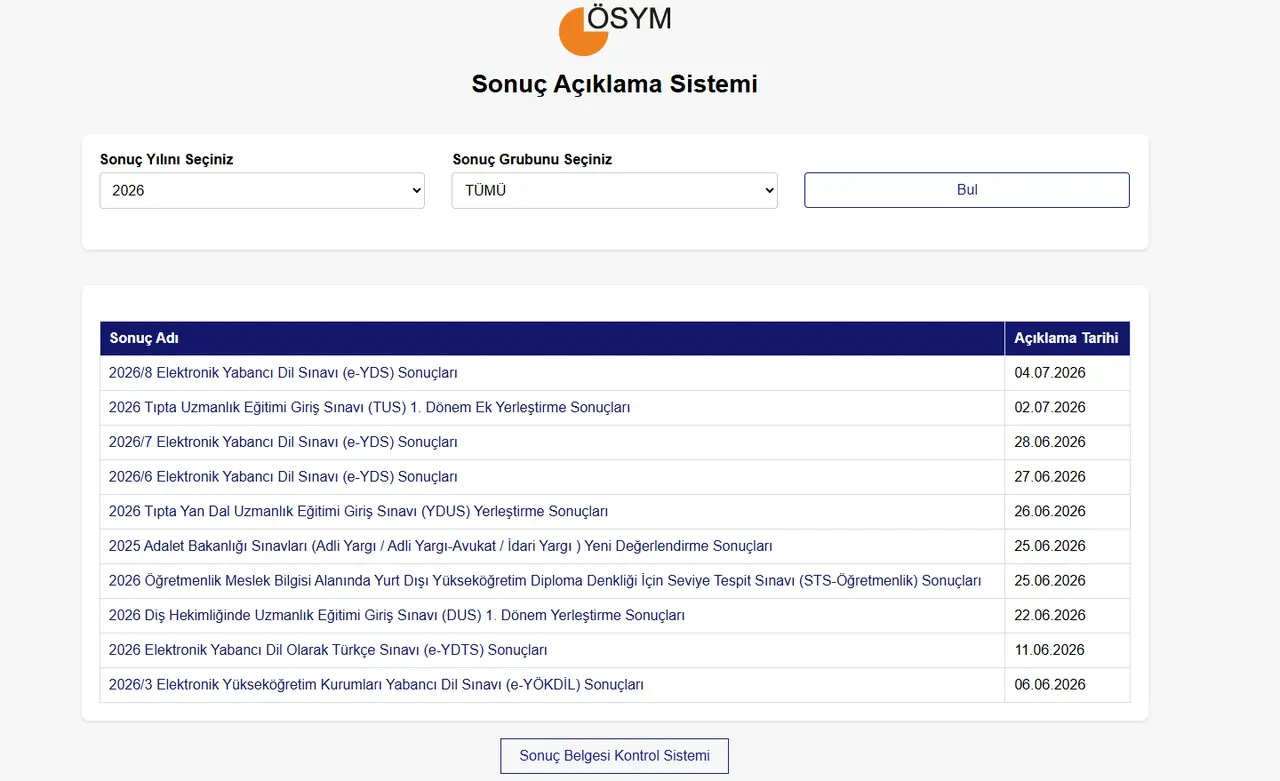Click the Sonuç Açıklama Sistemi heading
The height and width of the screenshot is (781, 1280).
coord(614,84)
